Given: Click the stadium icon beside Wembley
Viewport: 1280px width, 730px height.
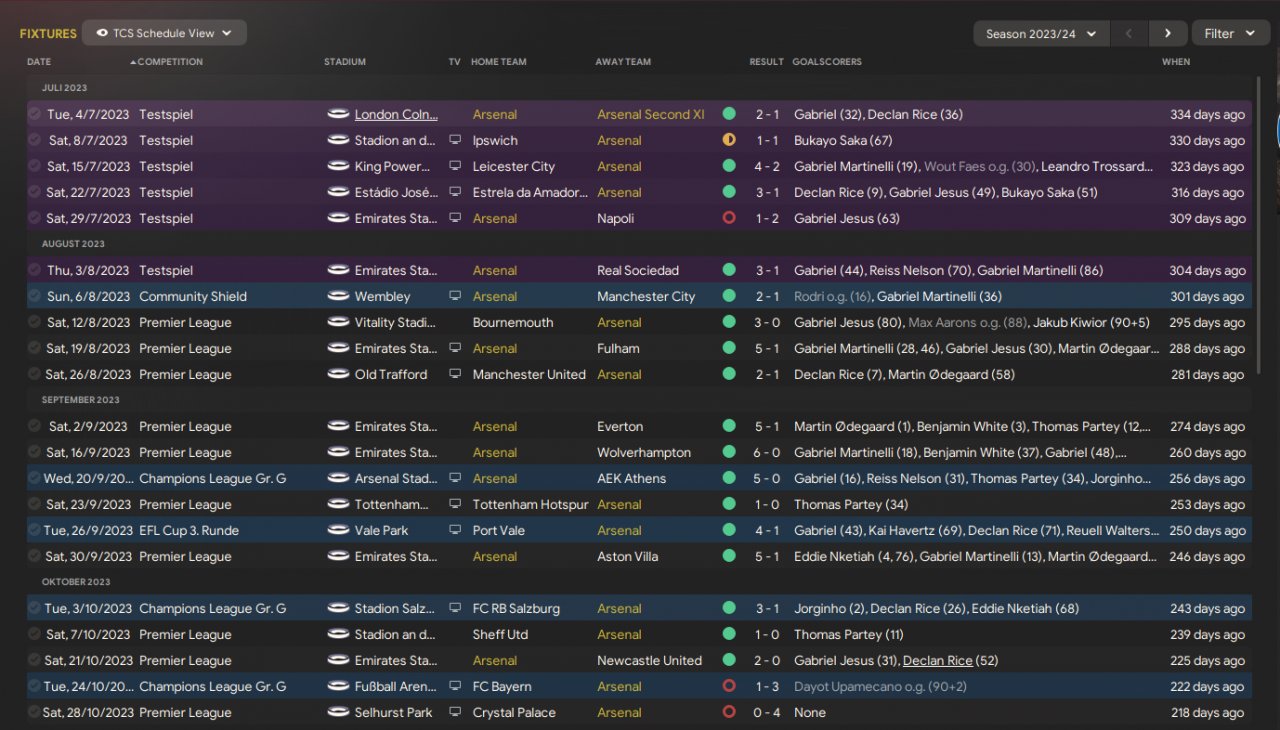Looking at the screenshot, I should (338, 297).
